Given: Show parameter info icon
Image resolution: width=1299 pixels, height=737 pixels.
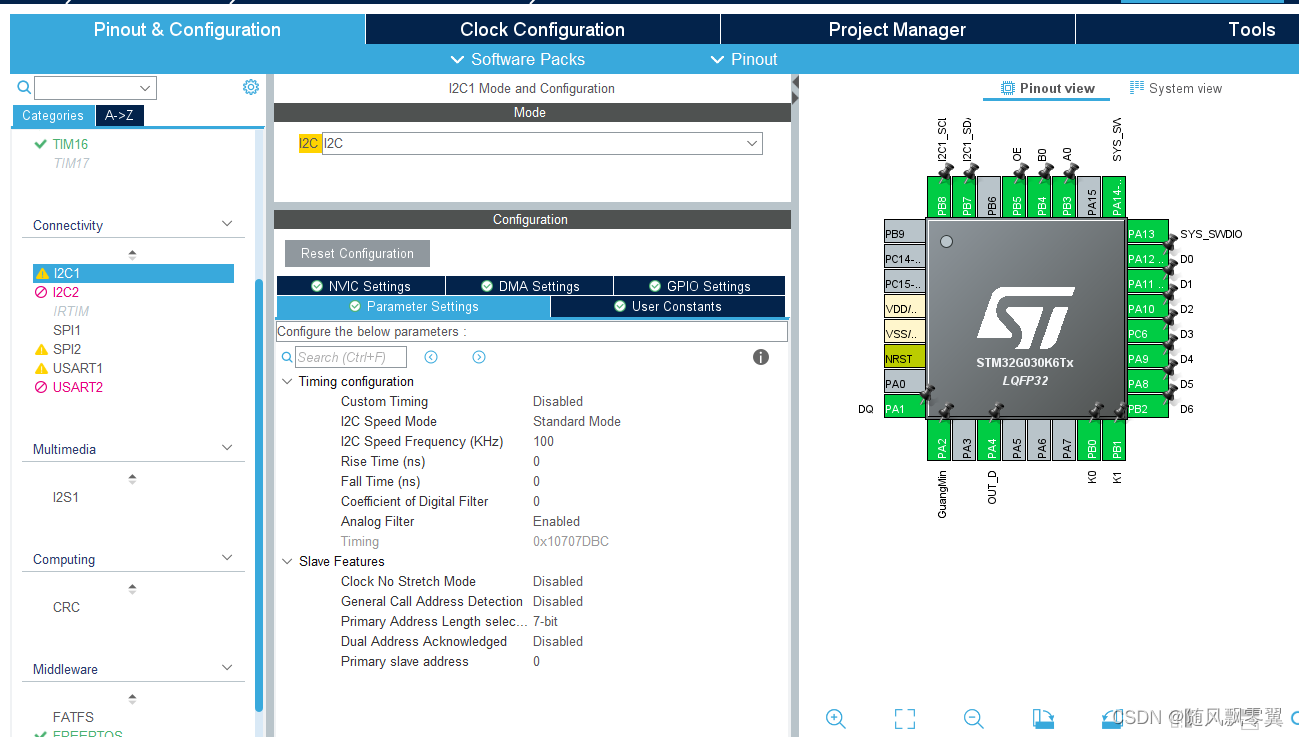Looking at the screenshot, I should (761, 357).
